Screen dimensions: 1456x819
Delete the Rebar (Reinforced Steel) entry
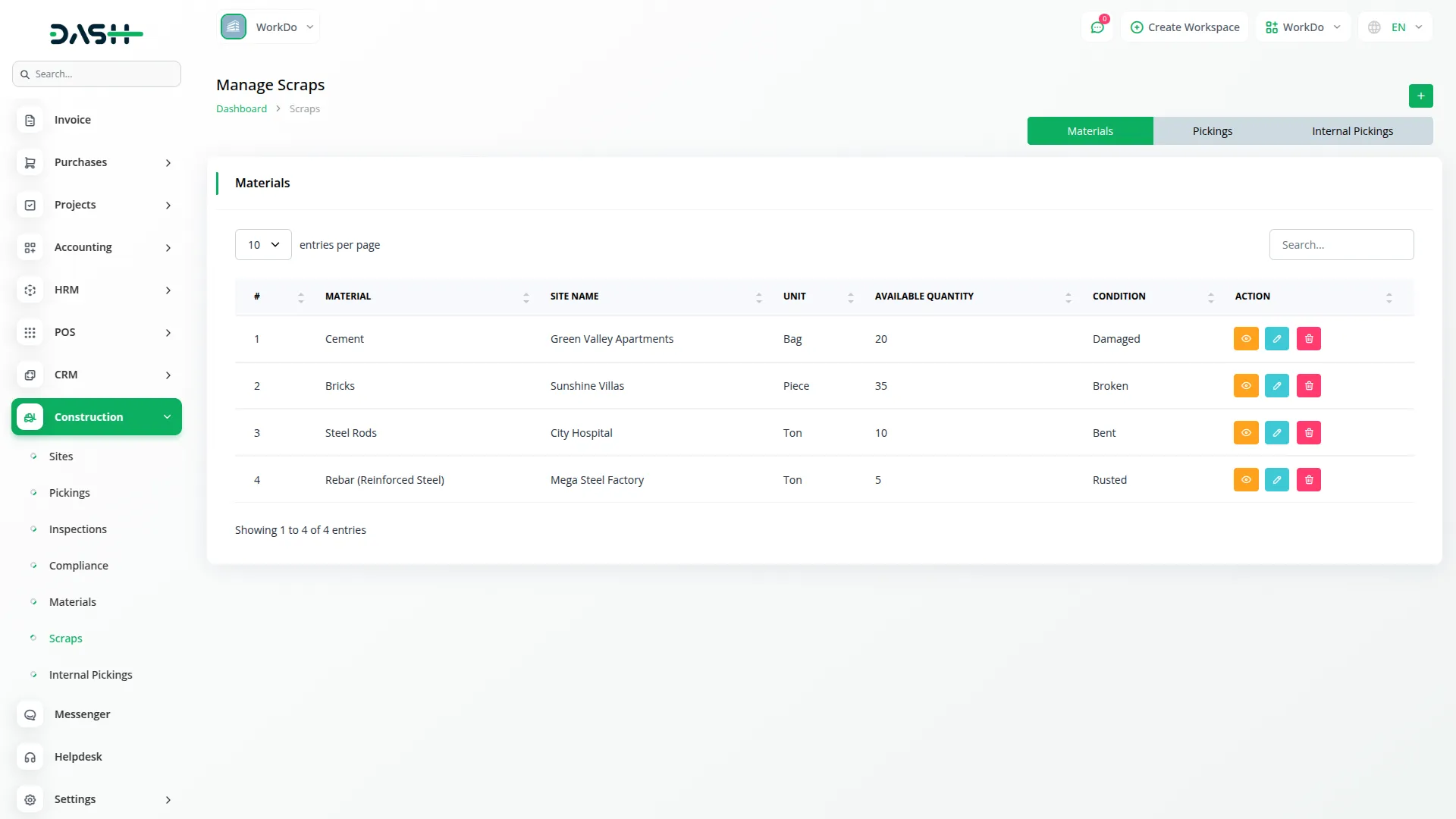1309,480
